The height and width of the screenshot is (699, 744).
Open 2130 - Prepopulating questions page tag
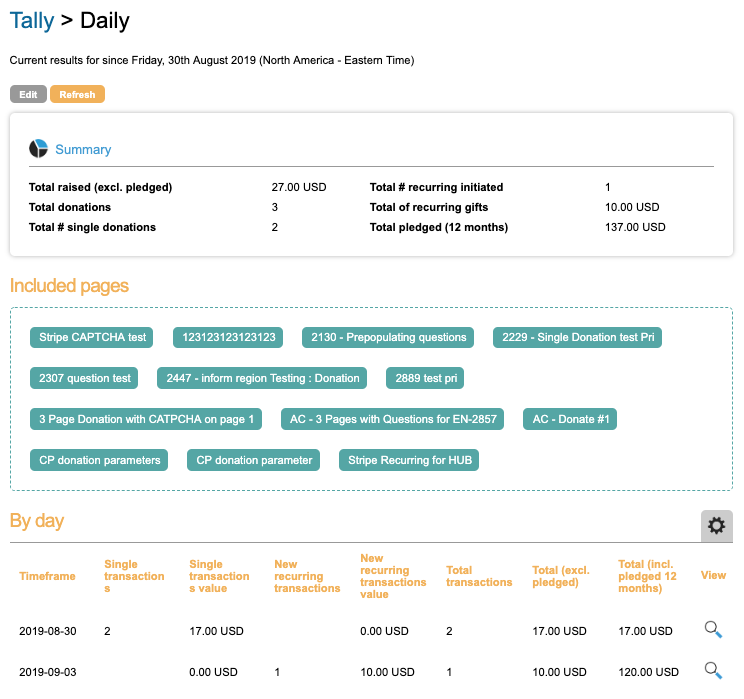(388, 337)
